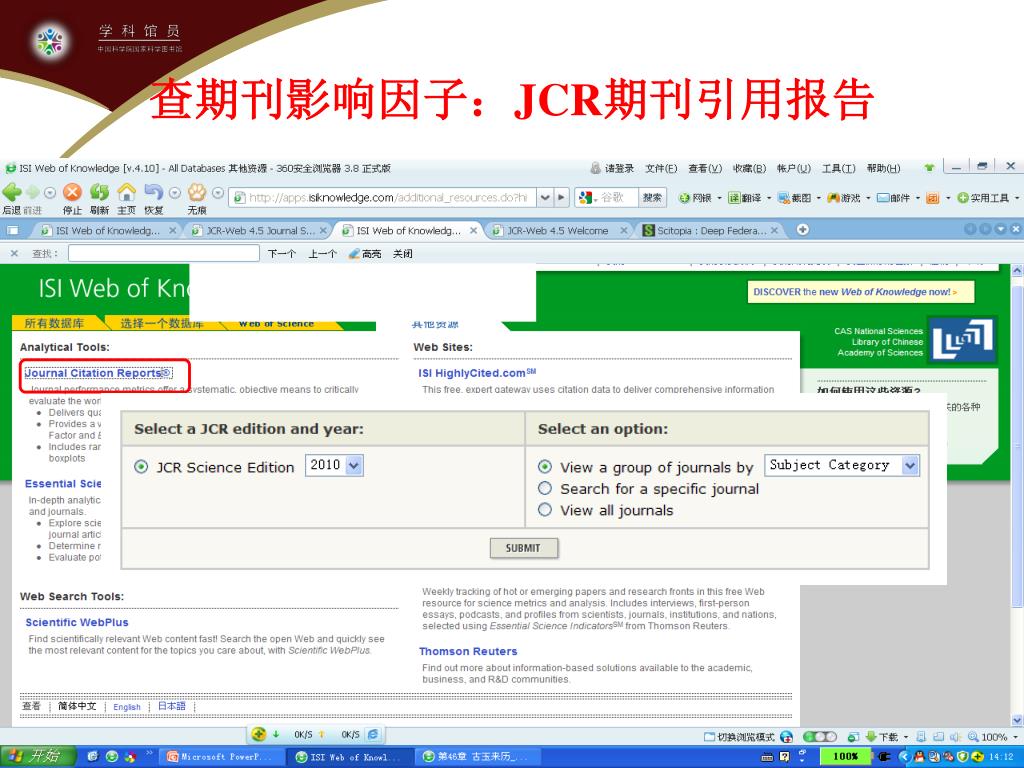Viewport: 1024px width, 768px height.
Task: Click the blue Restore (恢复) arrow icon
Action: (x=153, y=192)
